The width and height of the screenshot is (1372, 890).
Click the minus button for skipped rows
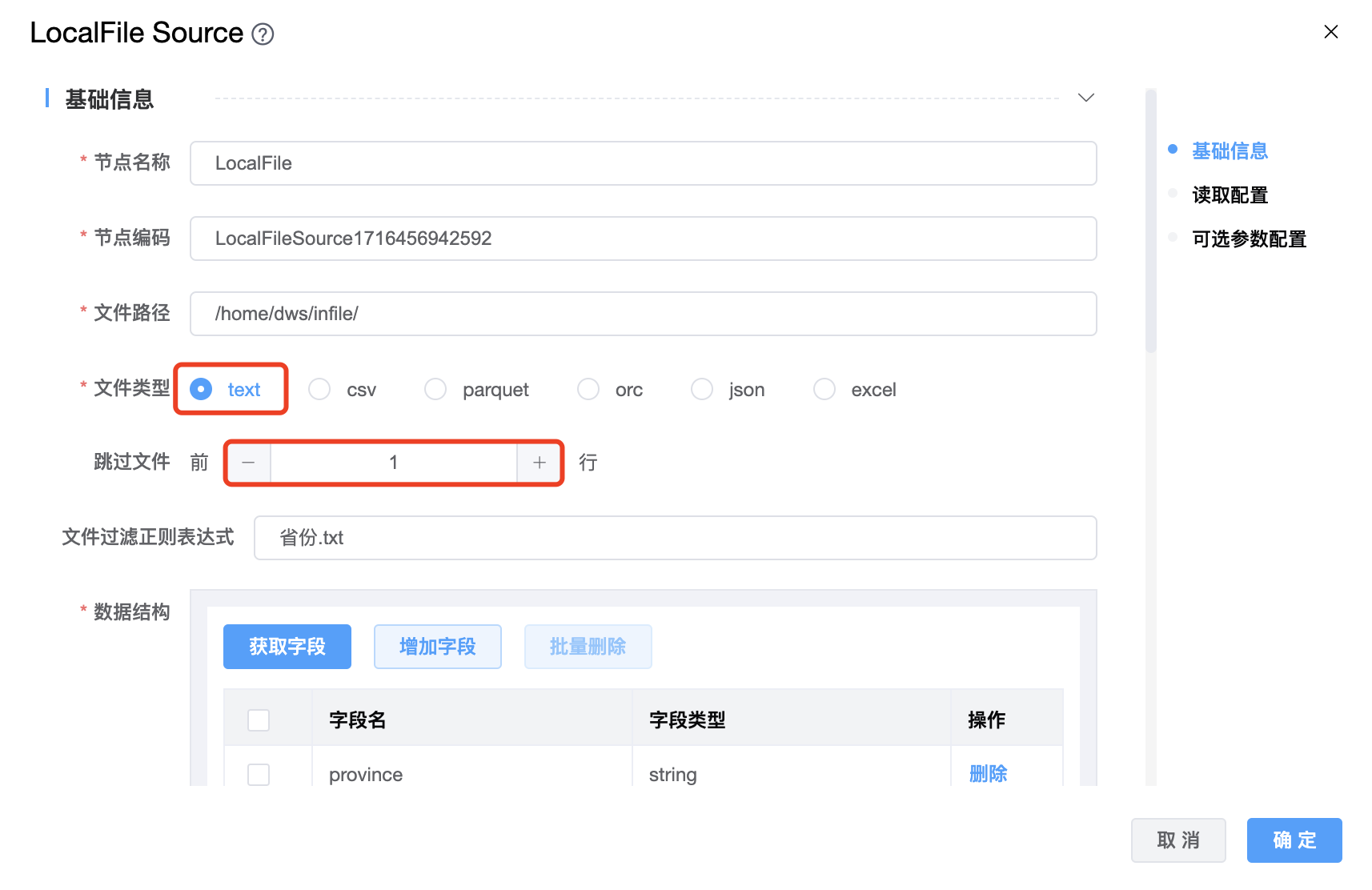pos(249,463)
